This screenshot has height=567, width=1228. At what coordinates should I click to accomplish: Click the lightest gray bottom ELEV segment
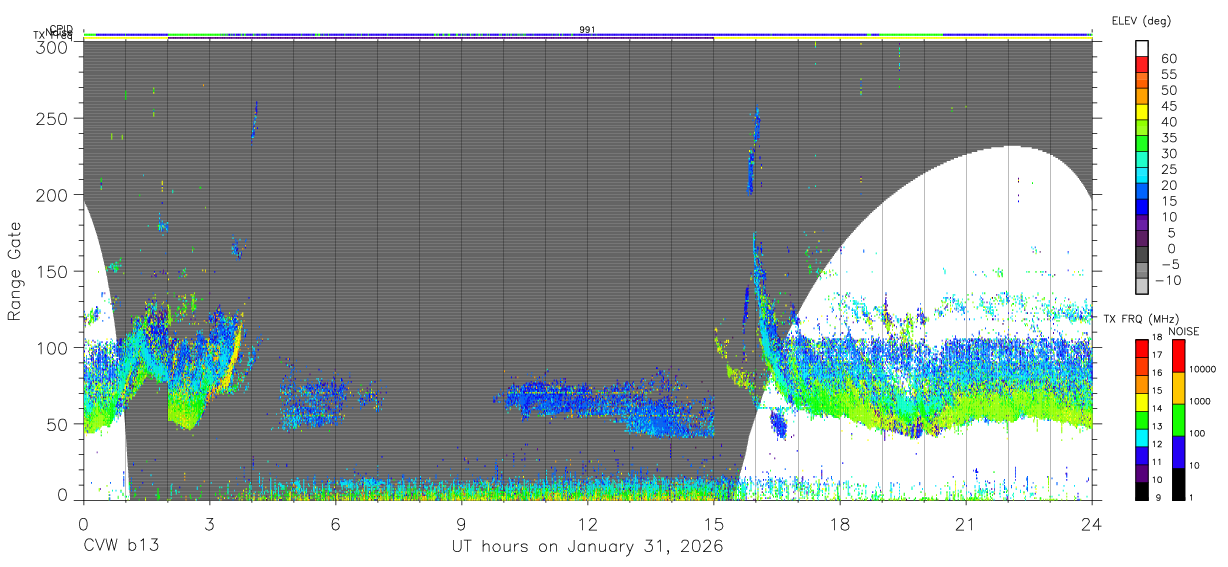pos(1142,287)
